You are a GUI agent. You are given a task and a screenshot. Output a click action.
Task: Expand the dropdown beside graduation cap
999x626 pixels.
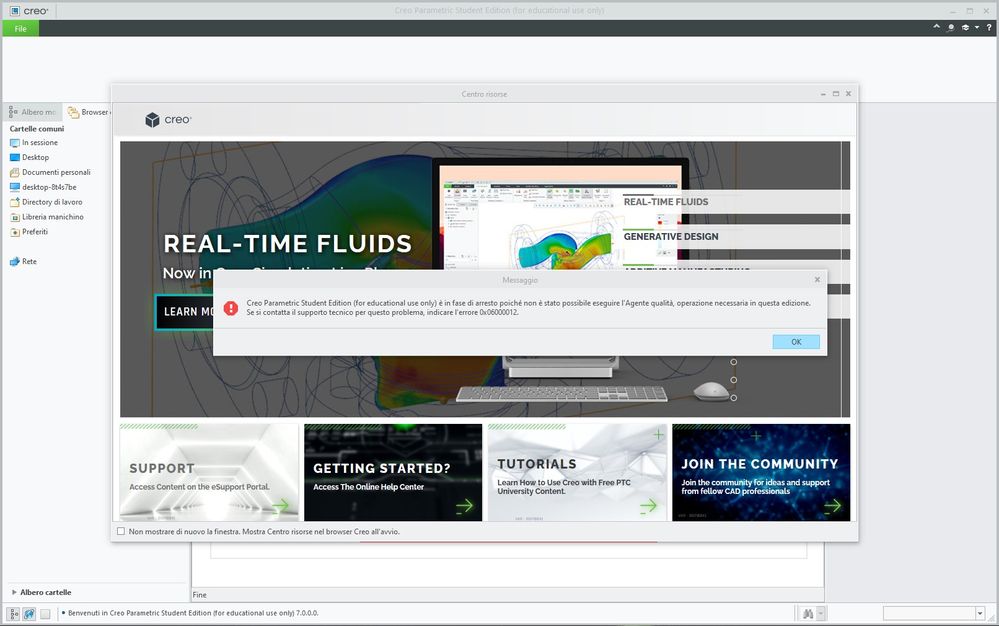tap(977, 27)
